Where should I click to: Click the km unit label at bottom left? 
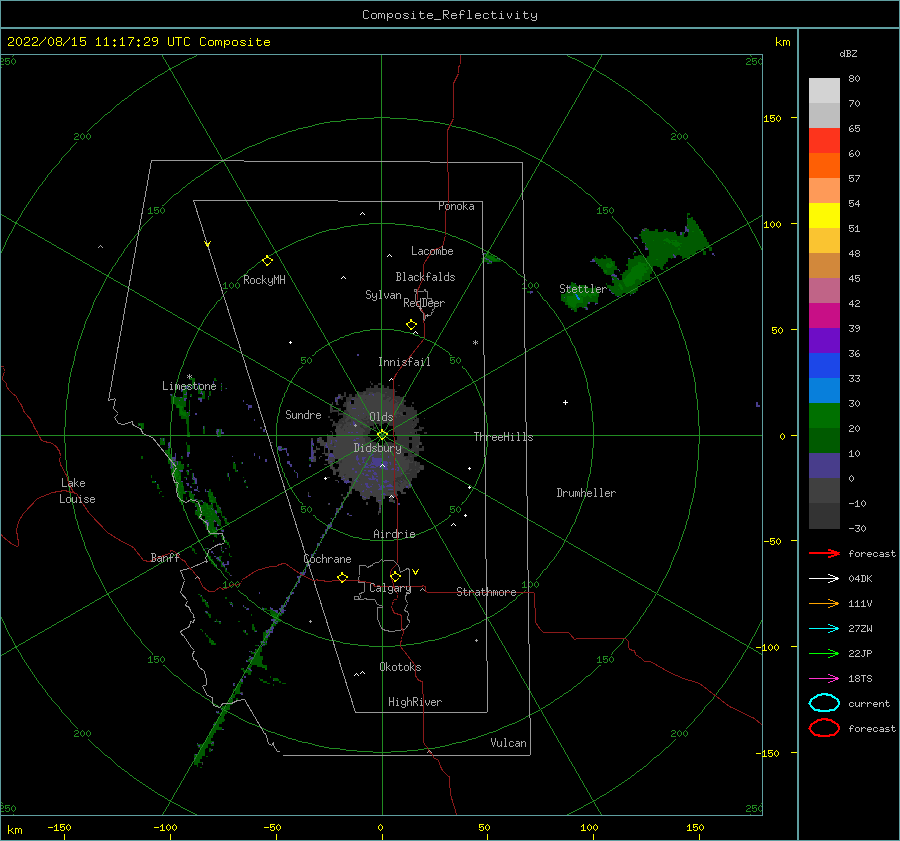(14, 830)
